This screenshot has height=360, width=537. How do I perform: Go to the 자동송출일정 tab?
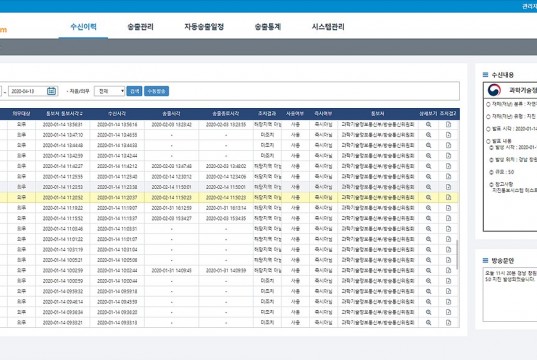point(204,27)
